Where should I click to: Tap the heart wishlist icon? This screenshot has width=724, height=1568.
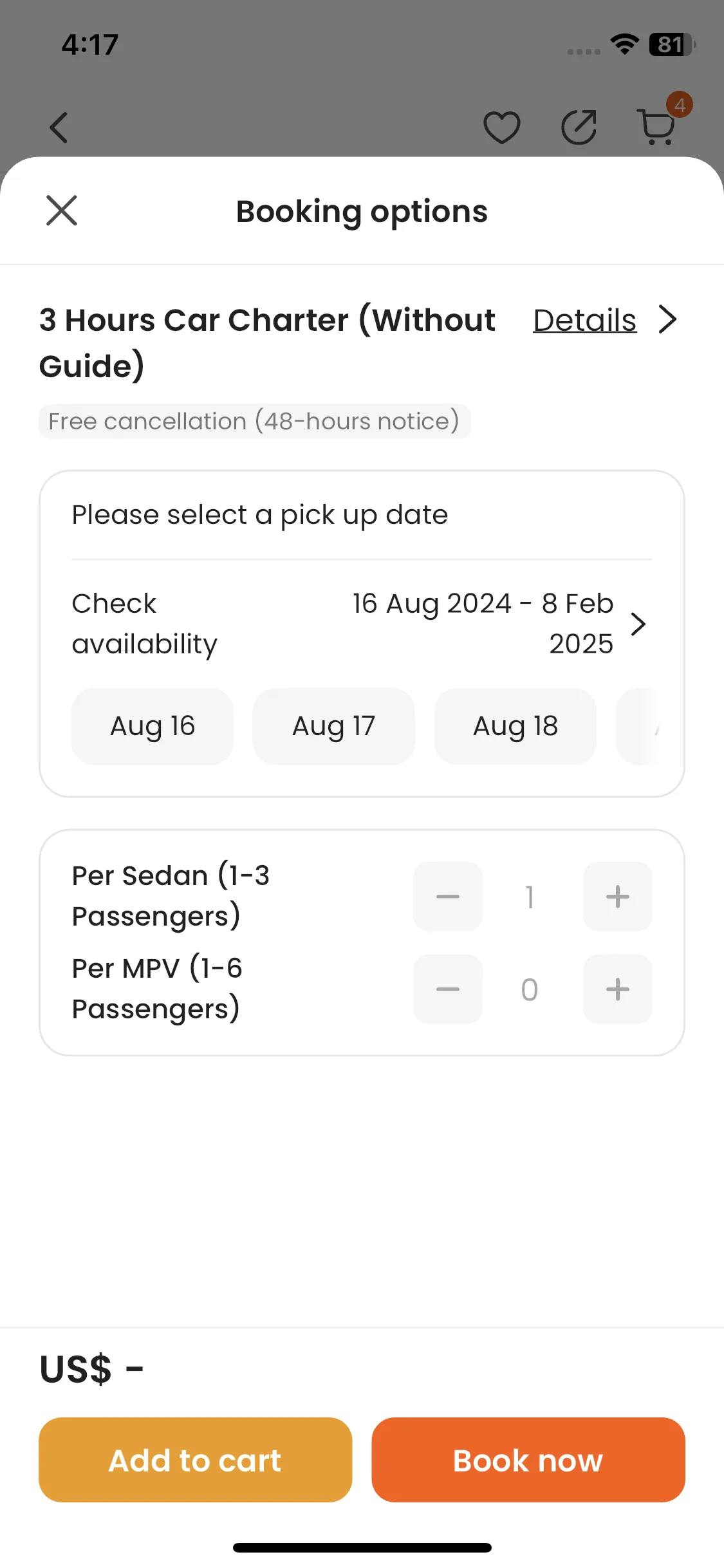tap(502, 127)
